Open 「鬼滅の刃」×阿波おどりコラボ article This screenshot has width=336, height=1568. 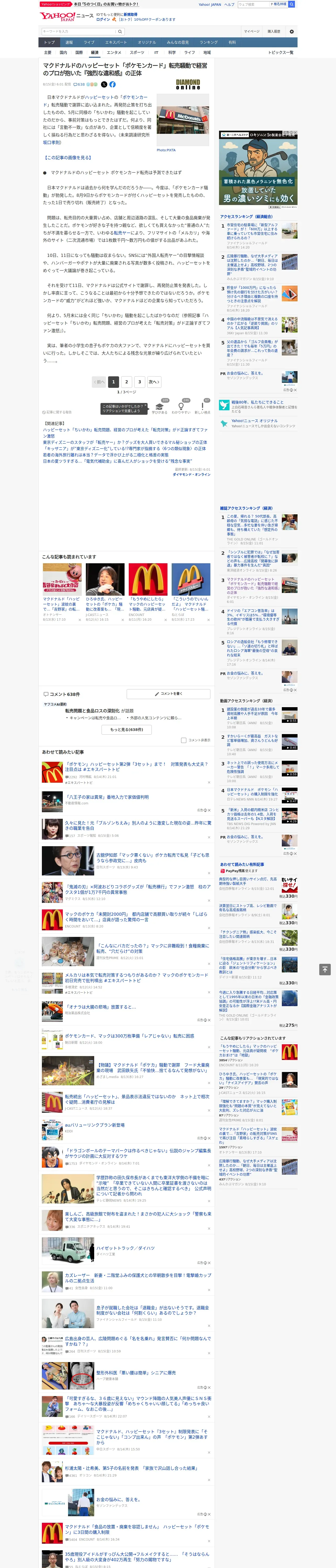(138, 889)
